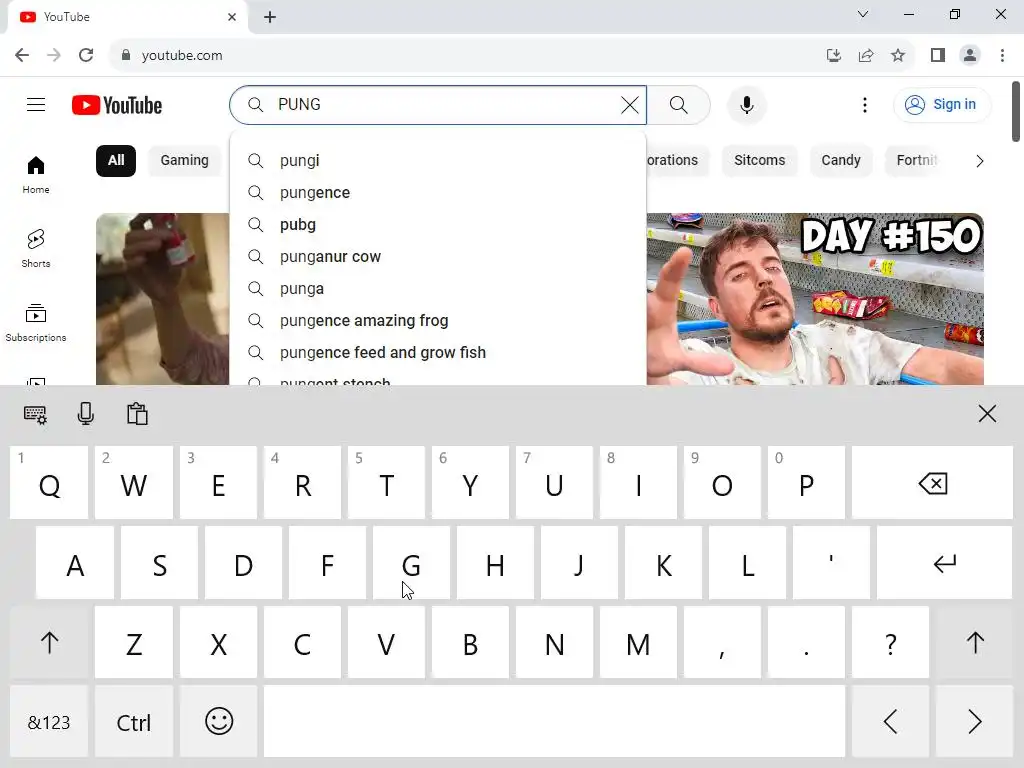Select the All filter chip
Image resolution: width=1024 pixels, height=768 pixels.
click(x=116, y=161)
